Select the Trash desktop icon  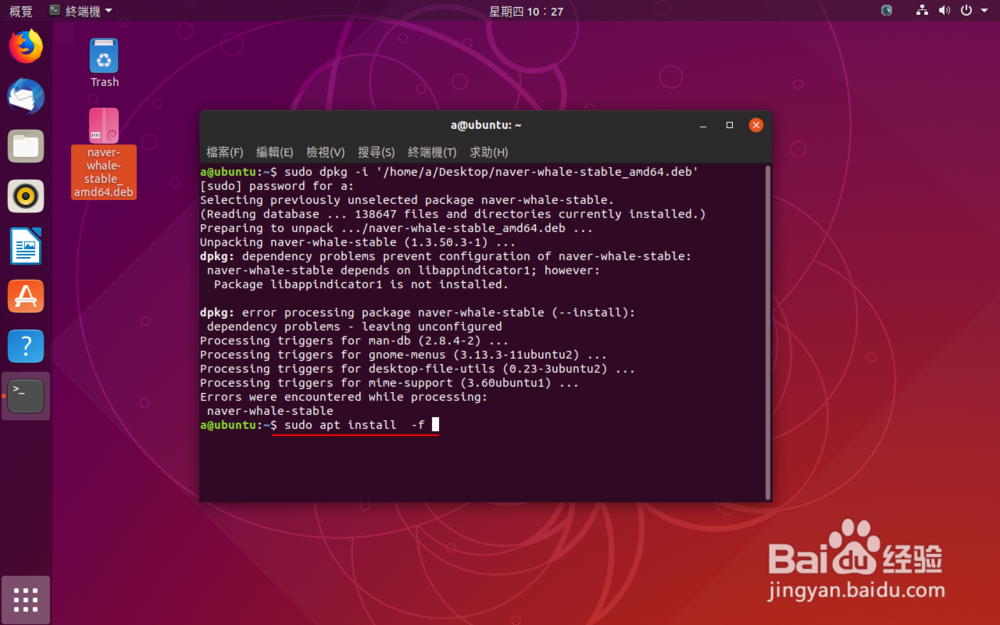pyautogui.click(x=104, y=62)
